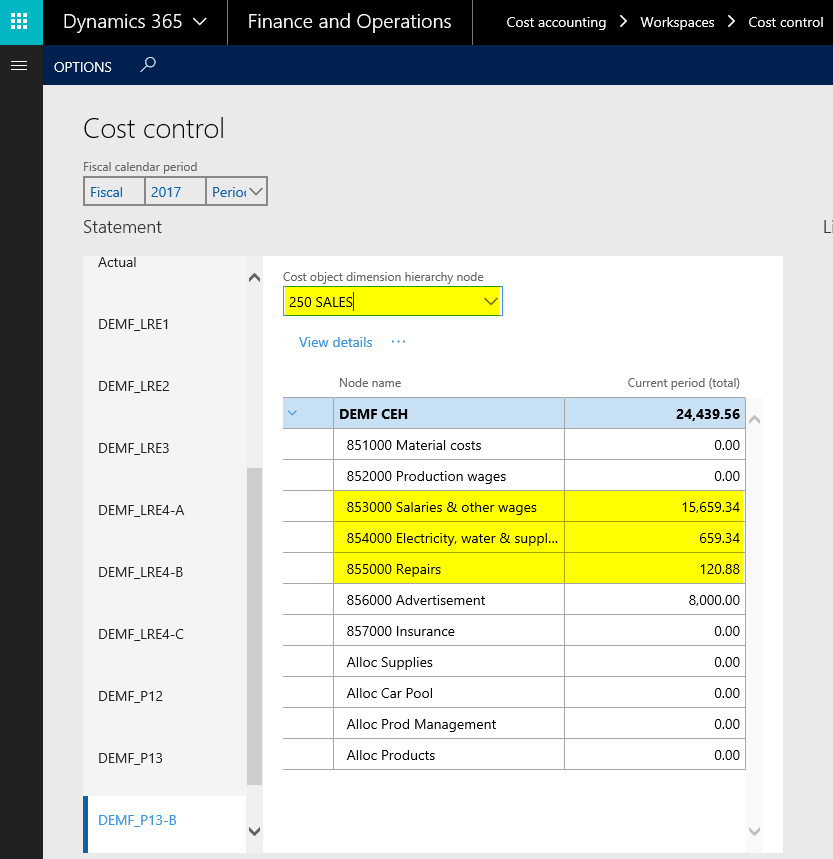Open the Fiscal calendar period dropdown
Viewport: 833px width, 859px height.
(255, 192)
